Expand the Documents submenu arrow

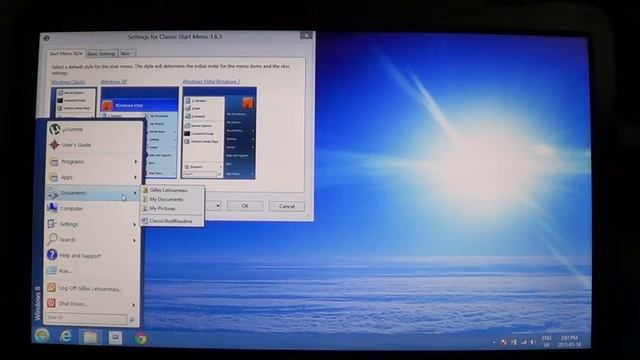point(135,193)
